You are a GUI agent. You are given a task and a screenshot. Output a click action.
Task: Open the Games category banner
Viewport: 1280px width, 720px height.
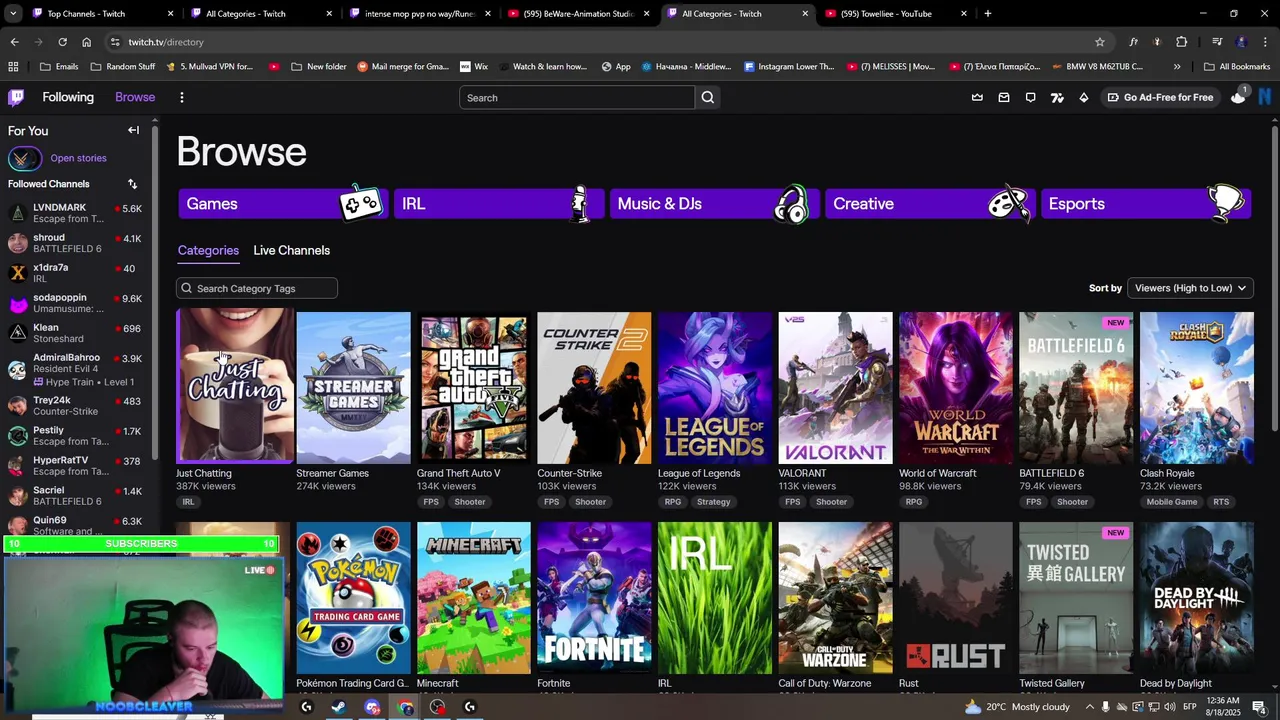282,203
